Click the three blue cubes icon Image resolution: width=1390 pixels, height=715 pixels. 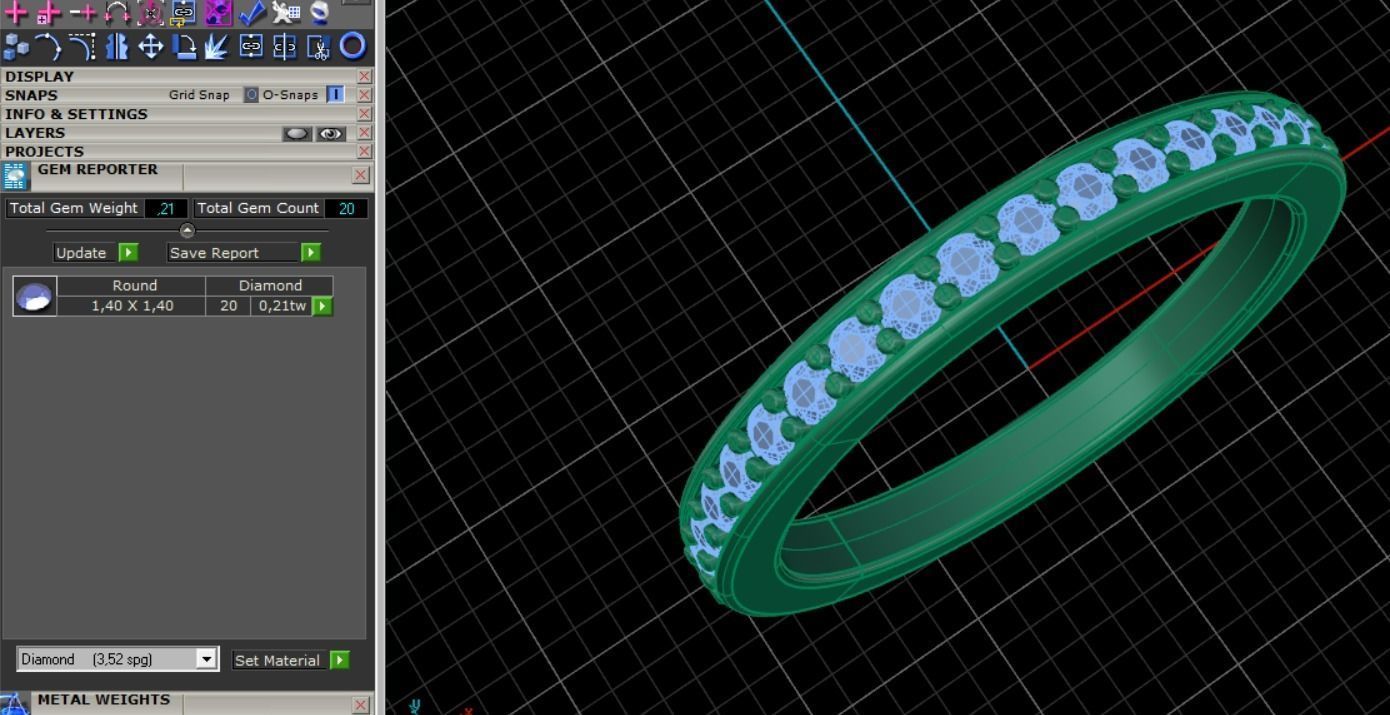coord(16,46)
